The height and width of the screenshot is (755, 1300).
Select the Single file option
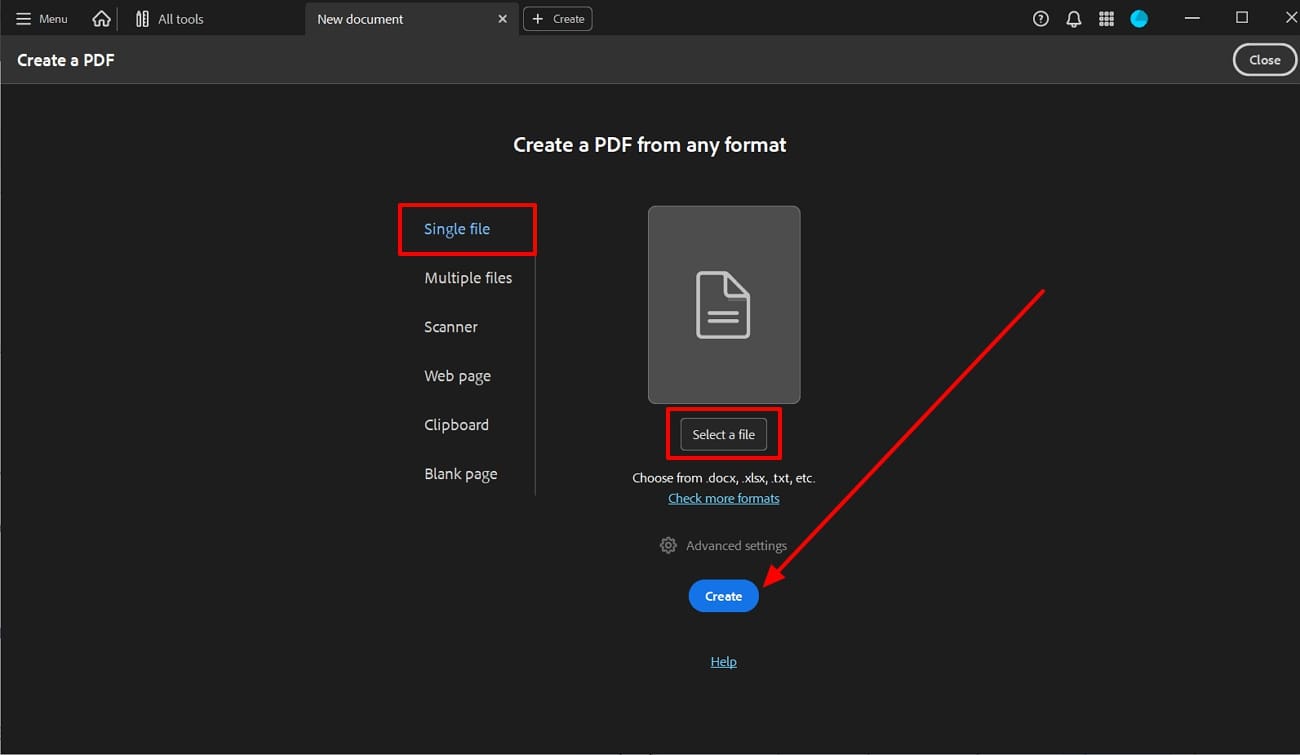[457, 229]
